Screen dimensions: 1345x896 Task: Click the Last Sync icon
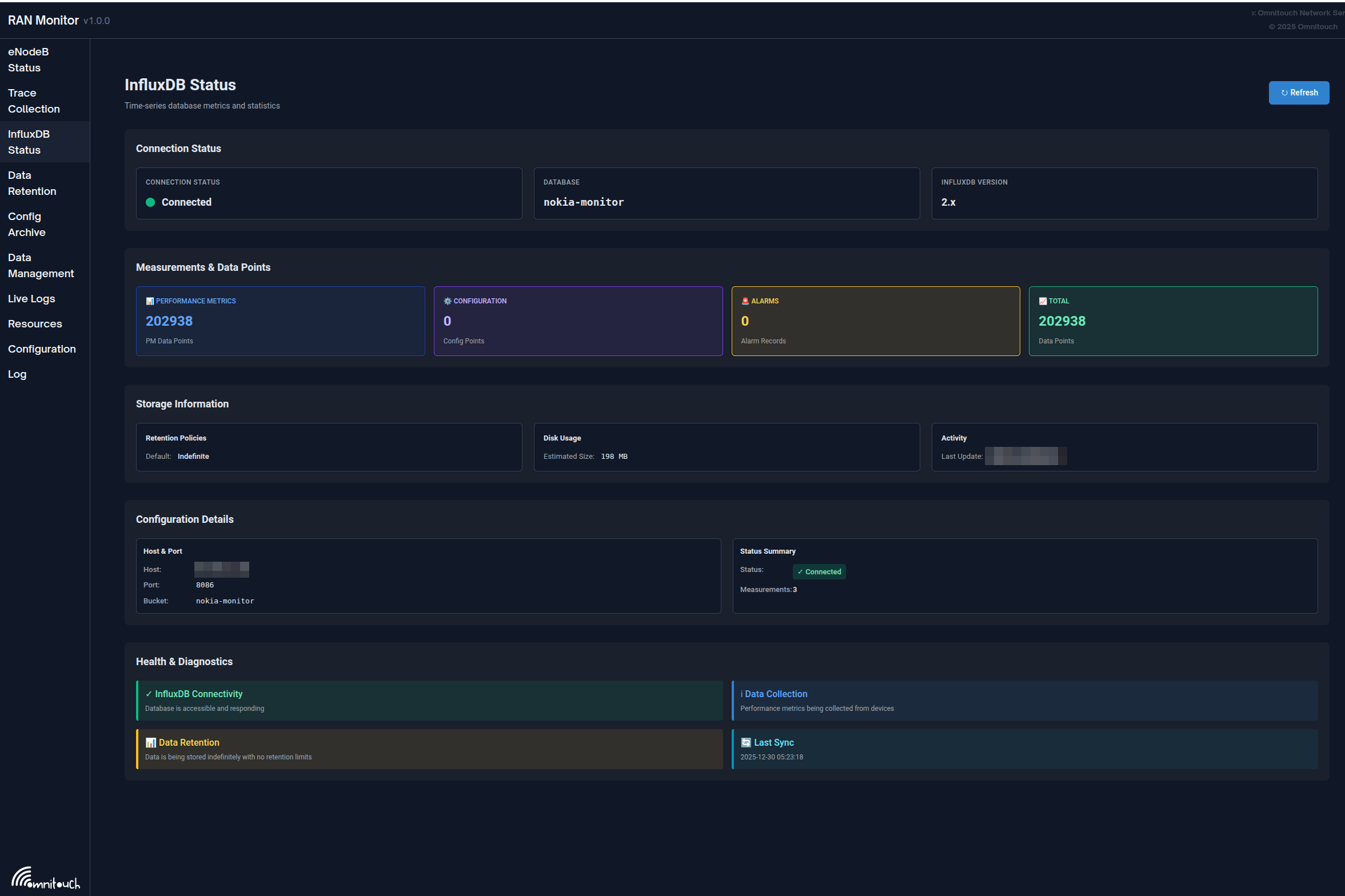point(746,742)
